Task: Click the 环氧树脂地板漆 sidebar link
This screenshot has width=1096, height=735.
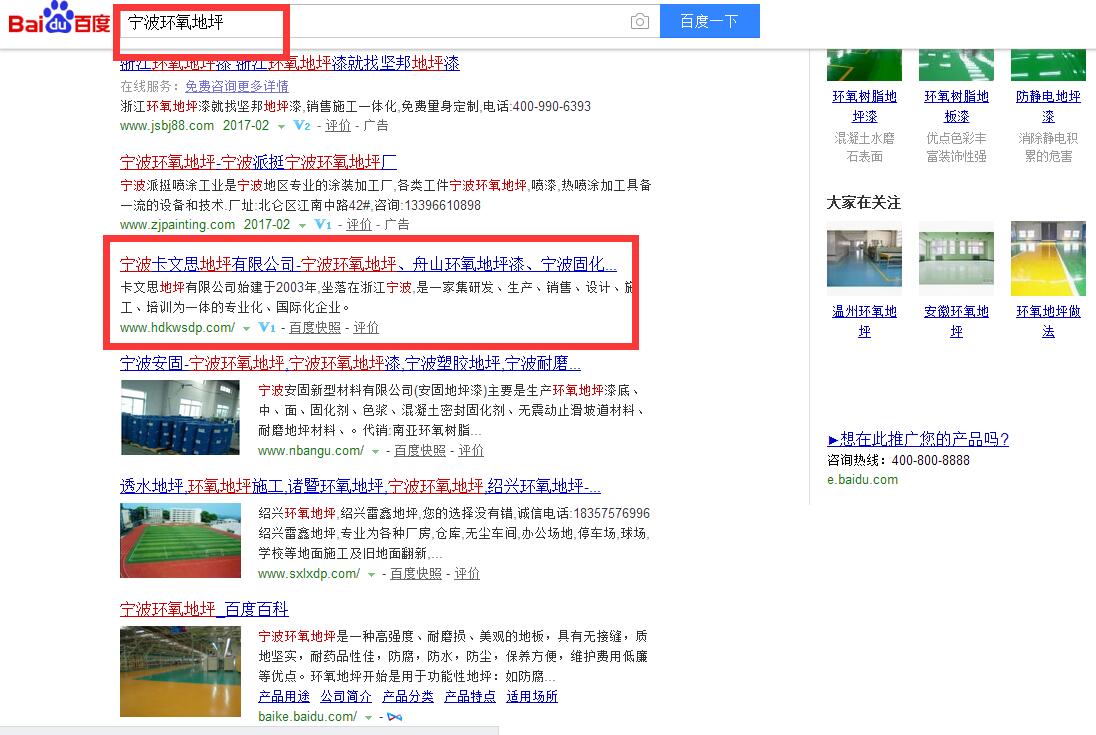Action: point(956,106)
